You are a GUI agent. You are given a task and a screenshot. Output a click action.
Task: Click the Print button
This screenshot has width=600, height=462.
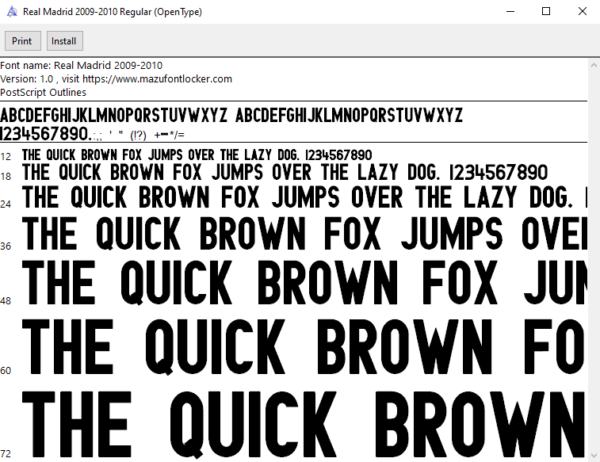pyautogui.click(x=23, y=41)
